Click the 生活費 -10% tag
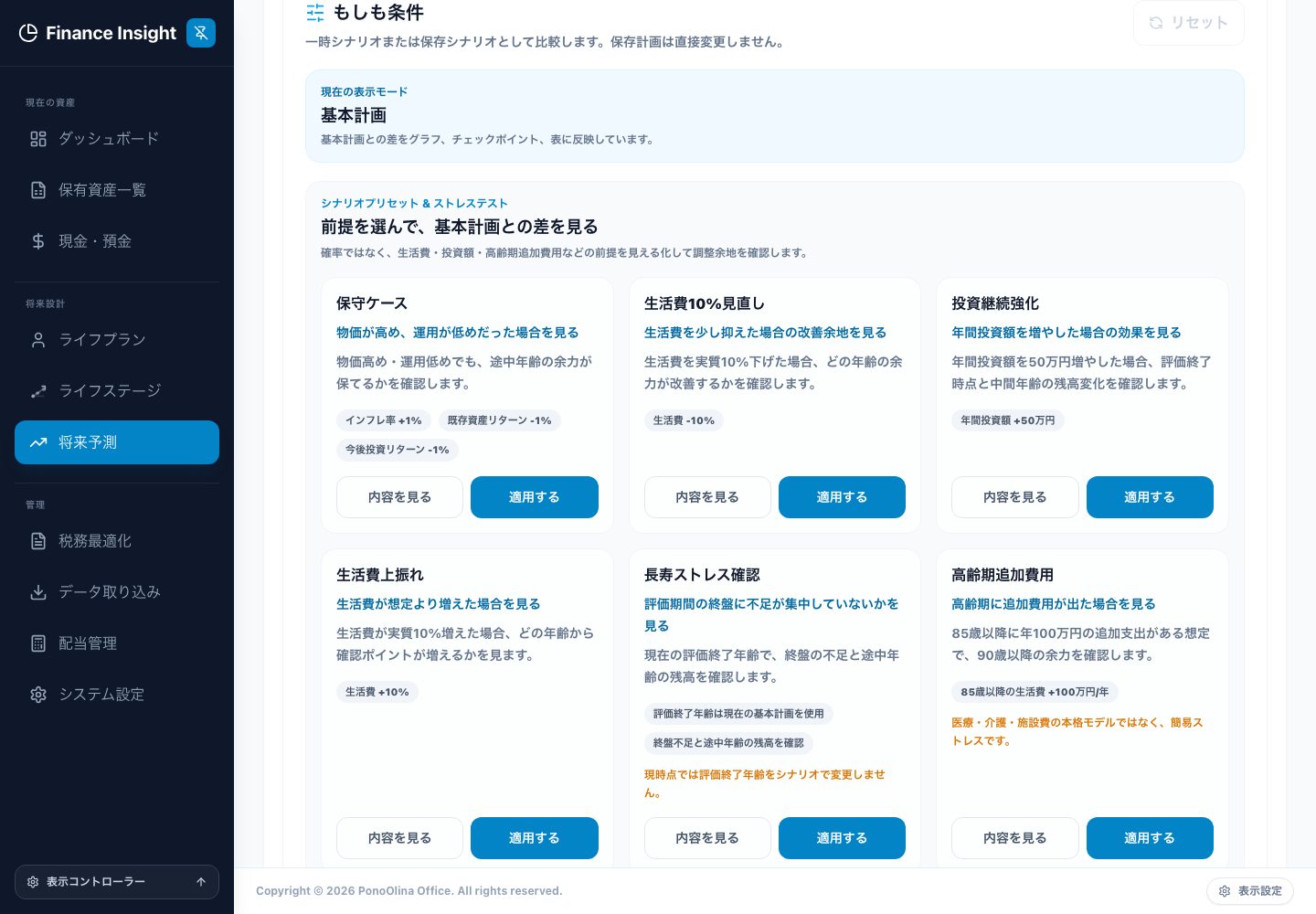 click(684, 420)
